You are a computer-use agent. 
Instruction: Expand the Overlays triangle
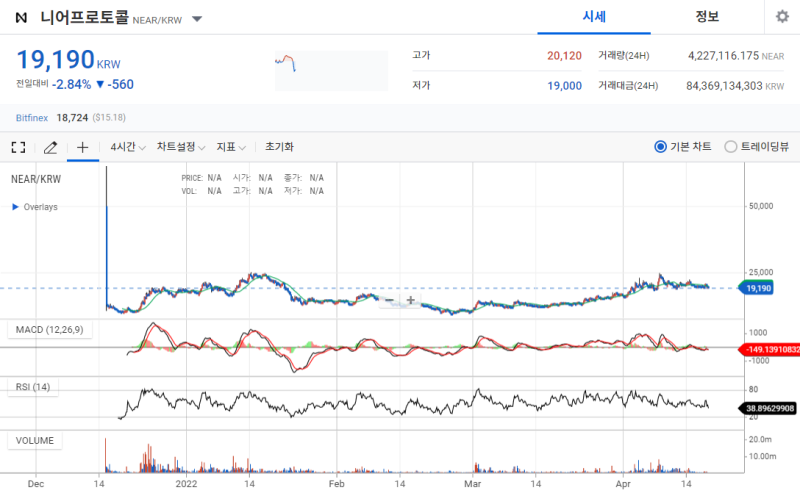(15, 207)
